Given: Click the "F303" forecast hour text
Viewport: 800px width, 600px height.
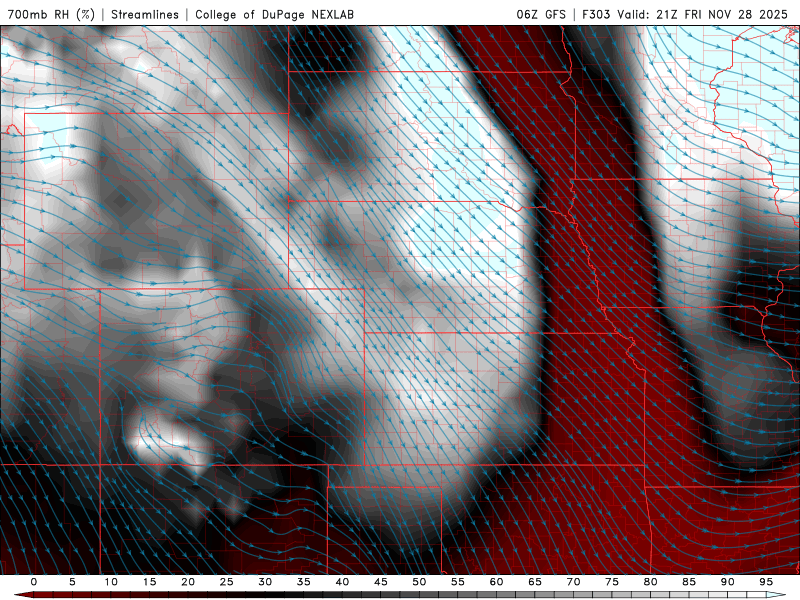Looking at the screenshot, I should coord(596,14).
